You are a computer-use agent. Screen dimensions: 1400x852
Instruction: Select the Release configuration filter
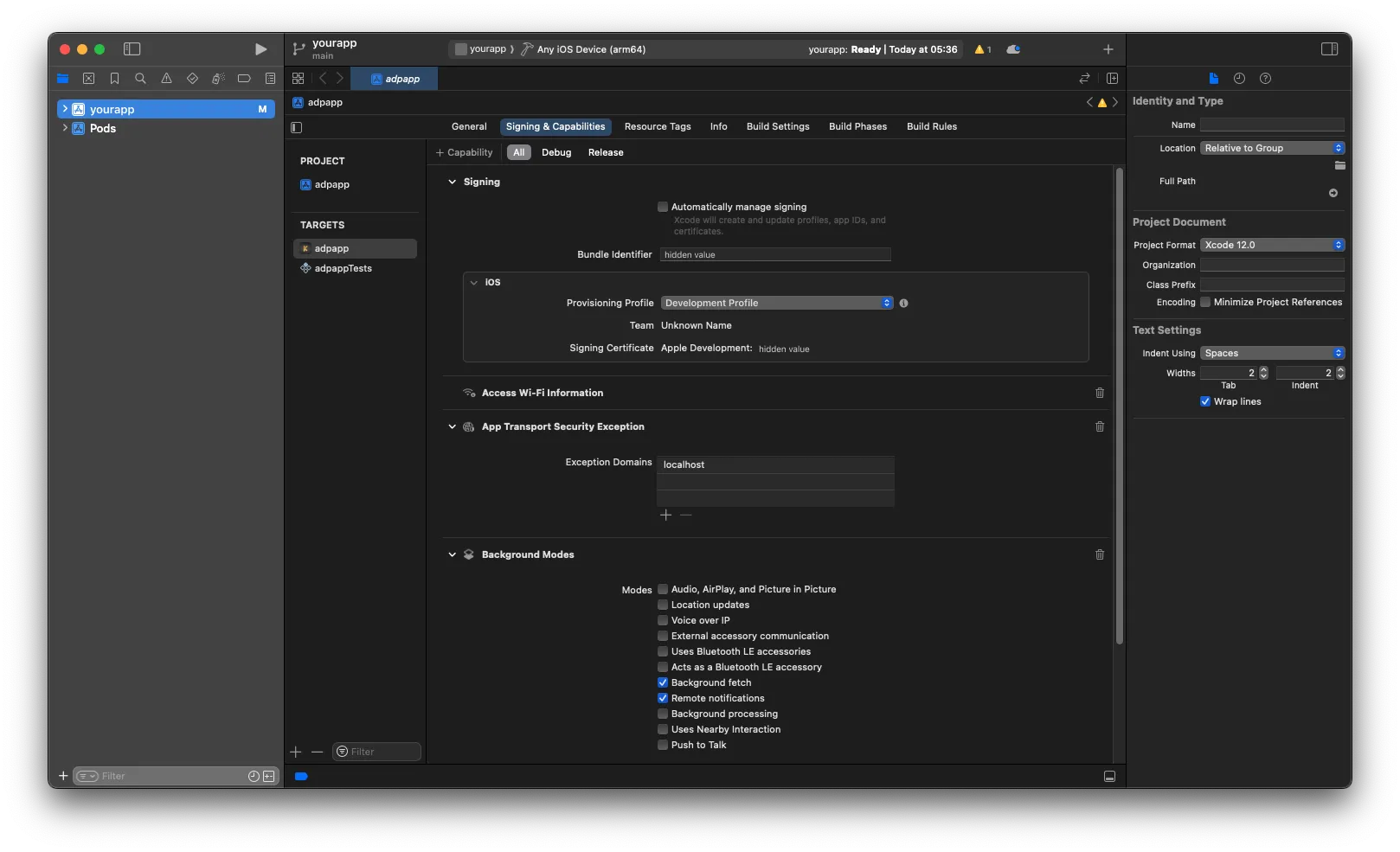coord(606,152)
